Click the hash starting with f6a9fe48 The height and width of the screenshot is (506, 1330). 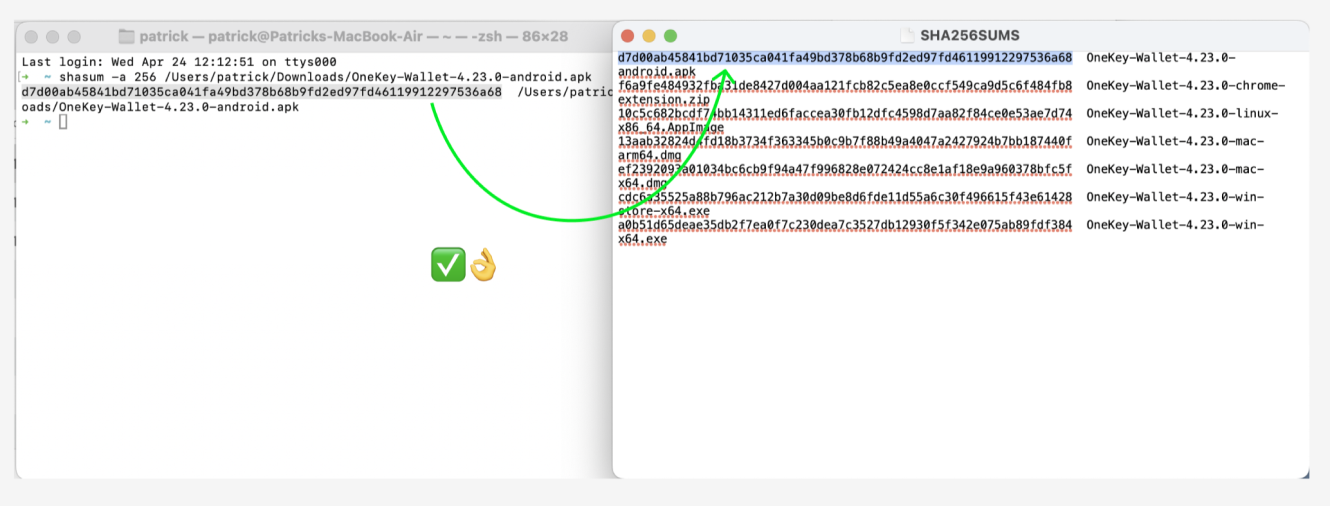point(845,86)
